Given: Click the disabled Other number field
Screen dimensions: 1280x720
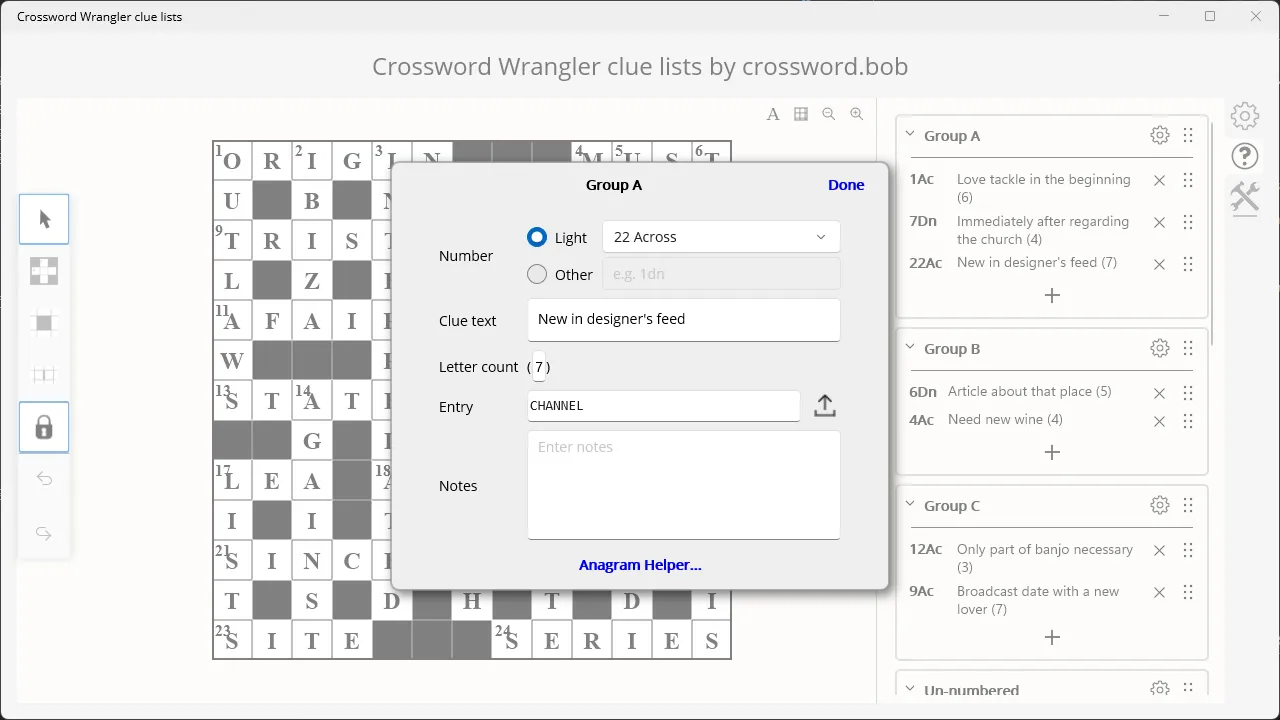Looking at the screenshot, I should click(x=721, y=274).
